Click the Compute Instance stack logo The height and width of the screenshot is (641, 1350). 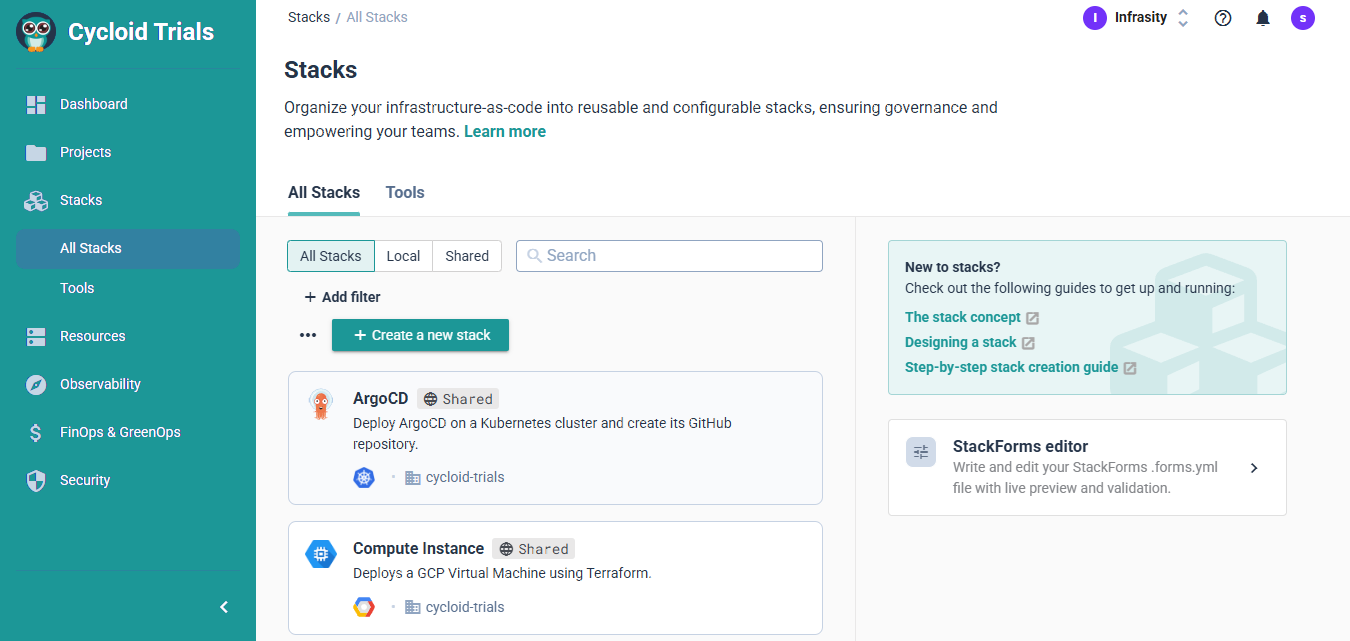pyautogui.click(x=320, y=553)
